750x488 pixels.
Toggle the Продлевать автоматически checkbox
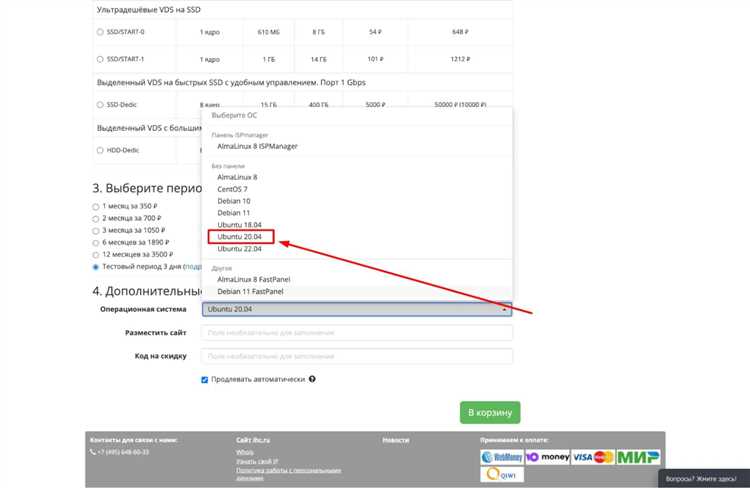205,379
